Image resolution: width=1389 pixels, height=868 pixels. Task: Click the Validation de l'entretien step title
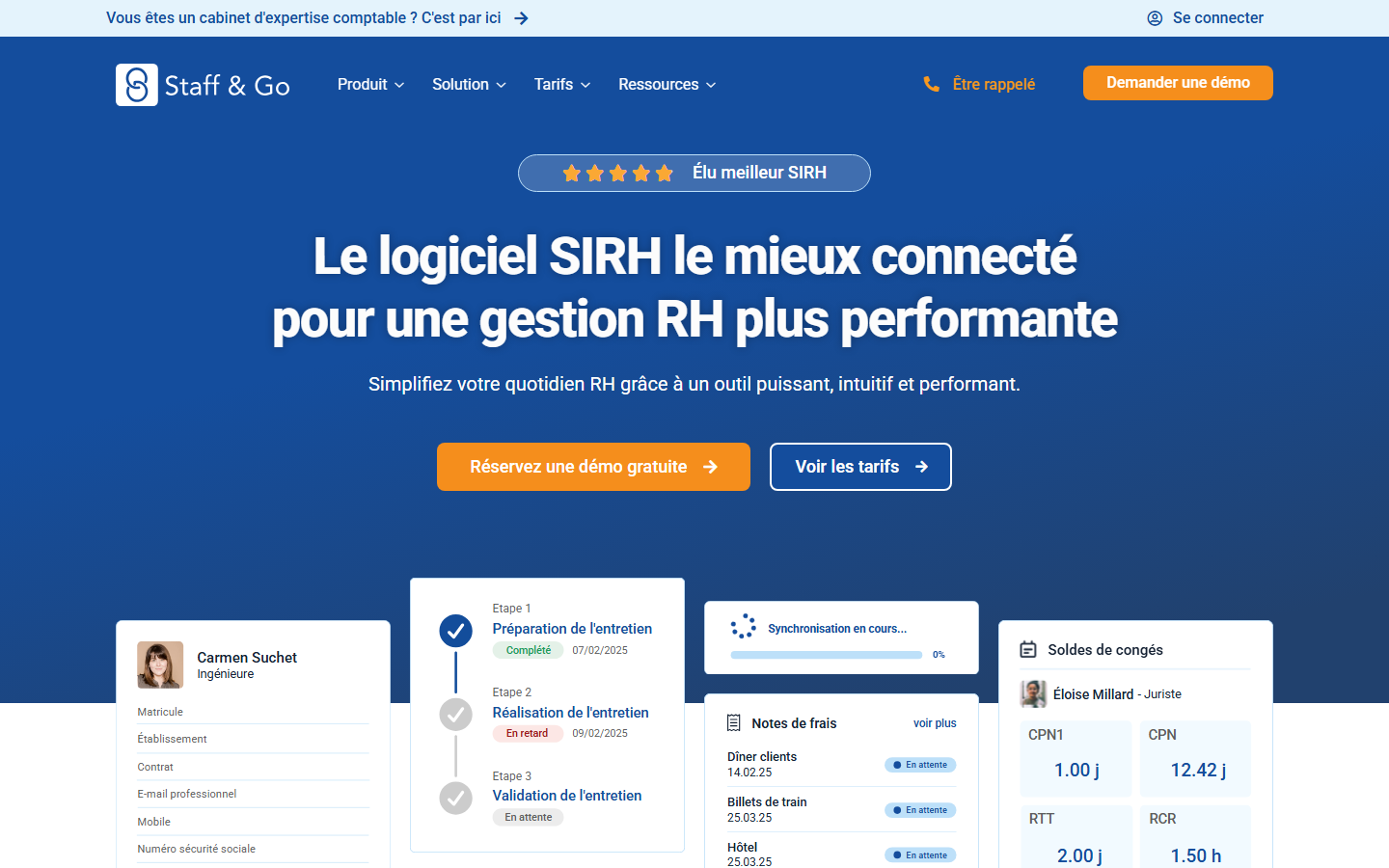[x=567, y=796]
